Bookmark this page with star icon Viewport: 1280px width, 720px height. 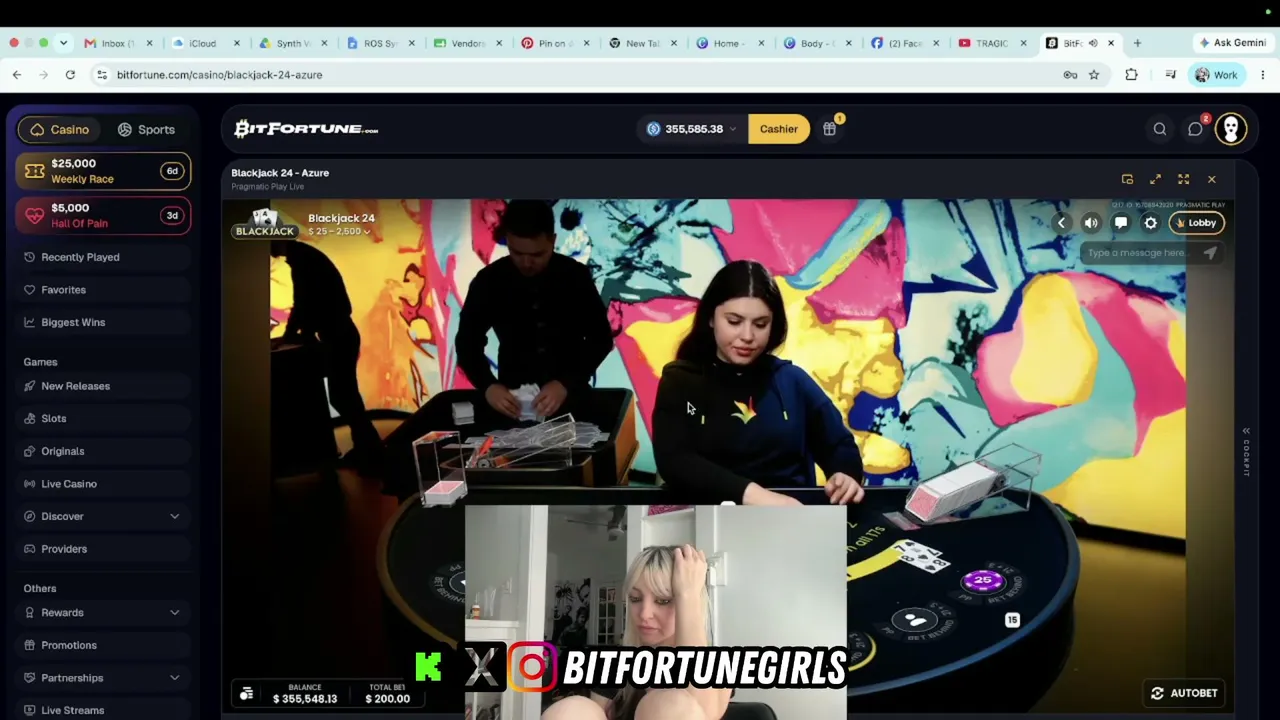(x=1094, y=75)
